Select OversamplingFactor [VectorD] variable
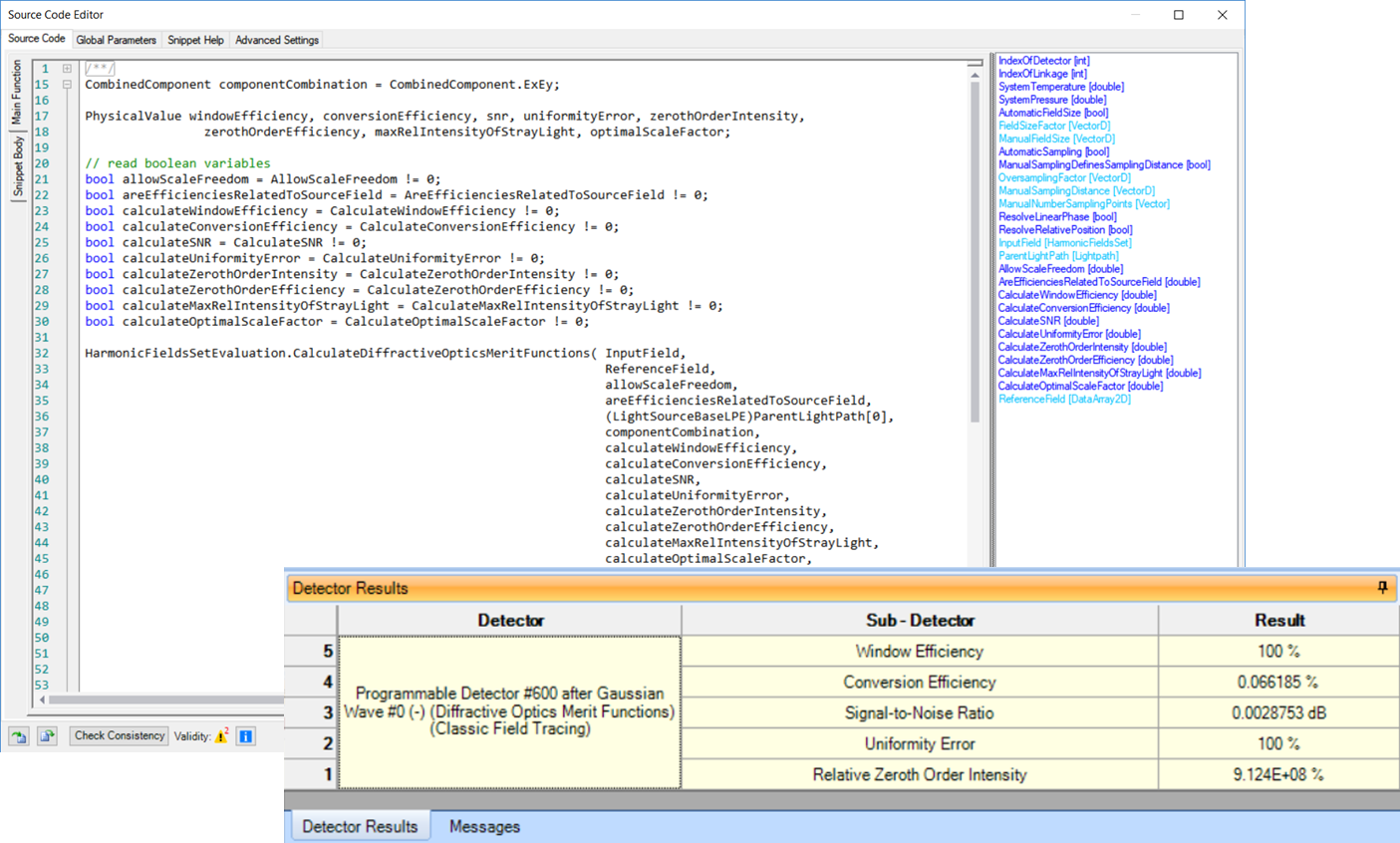This screenshot has height=843, width=1400. tap(1064, 177)
